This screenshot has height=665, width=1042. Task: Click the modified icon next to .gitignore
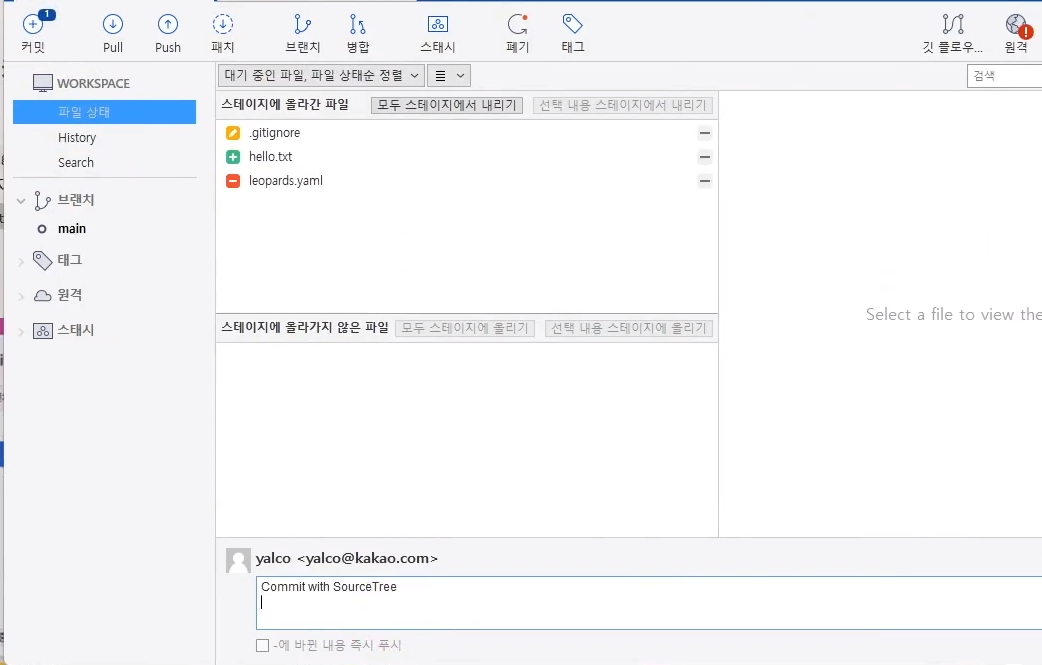point(233,133)
